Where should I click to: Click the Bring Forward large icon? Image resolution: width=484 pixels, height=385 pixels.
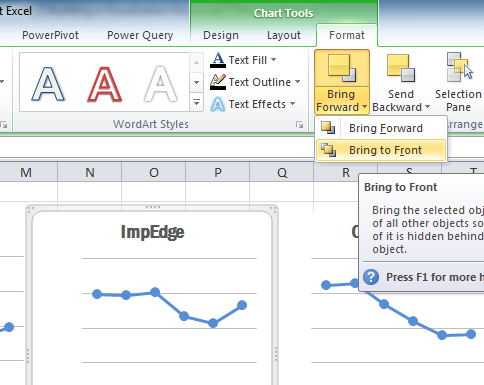click(342, 68)
